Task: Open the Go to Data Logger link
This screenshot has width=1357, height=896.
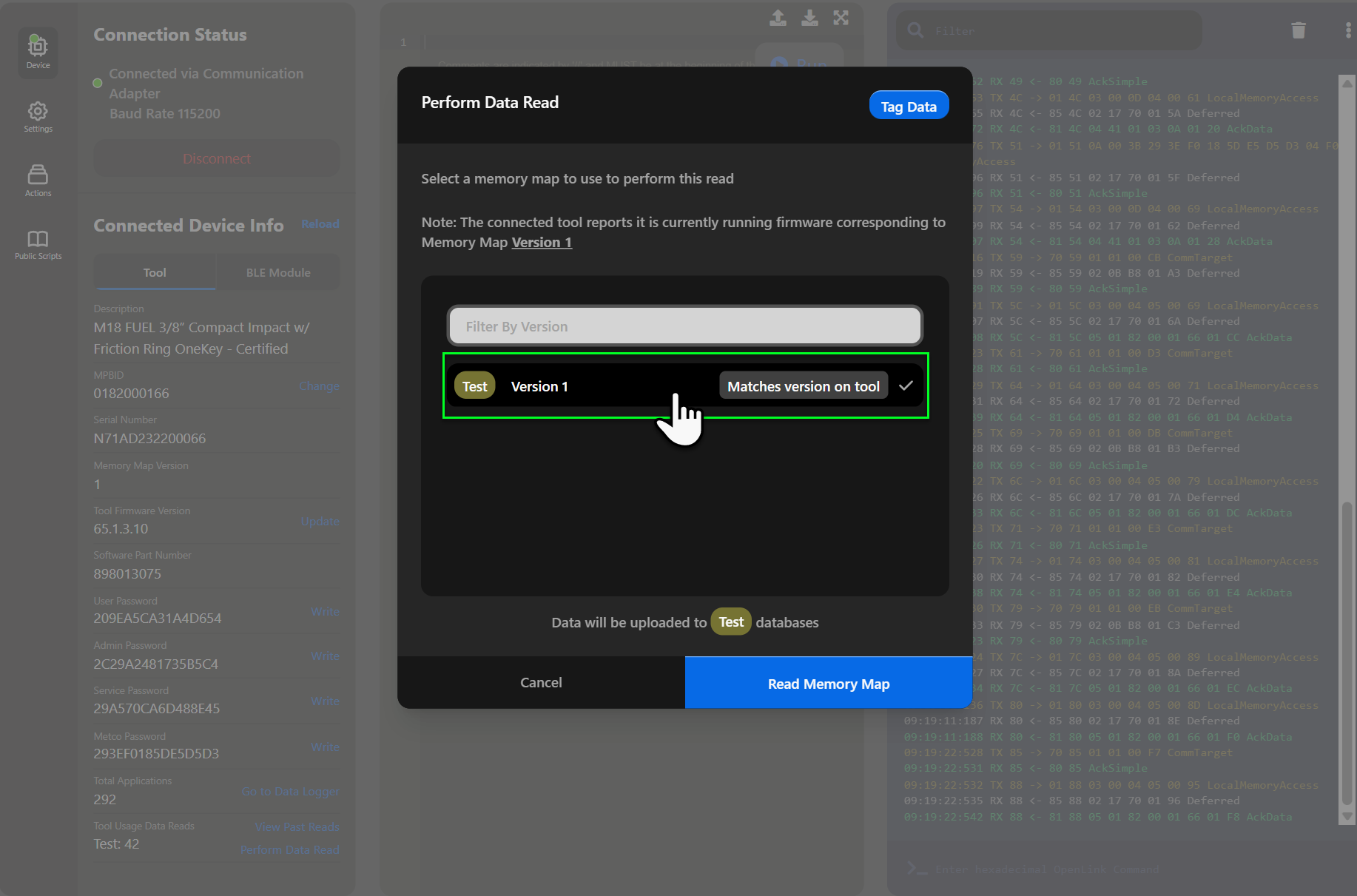Action: [x=290, y=792]
